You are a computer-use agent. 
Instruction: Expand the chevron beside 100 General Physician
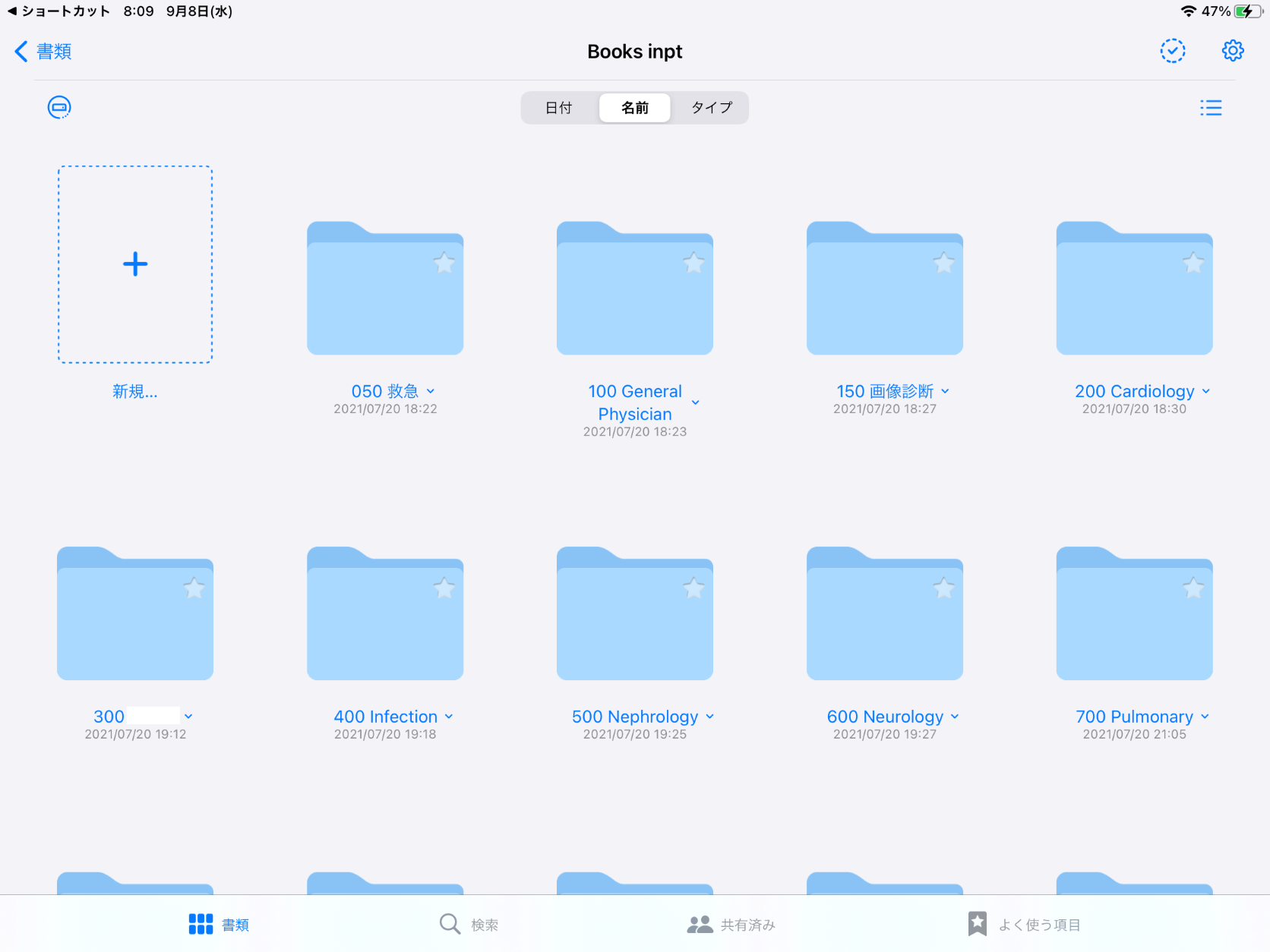click(695, 402)
